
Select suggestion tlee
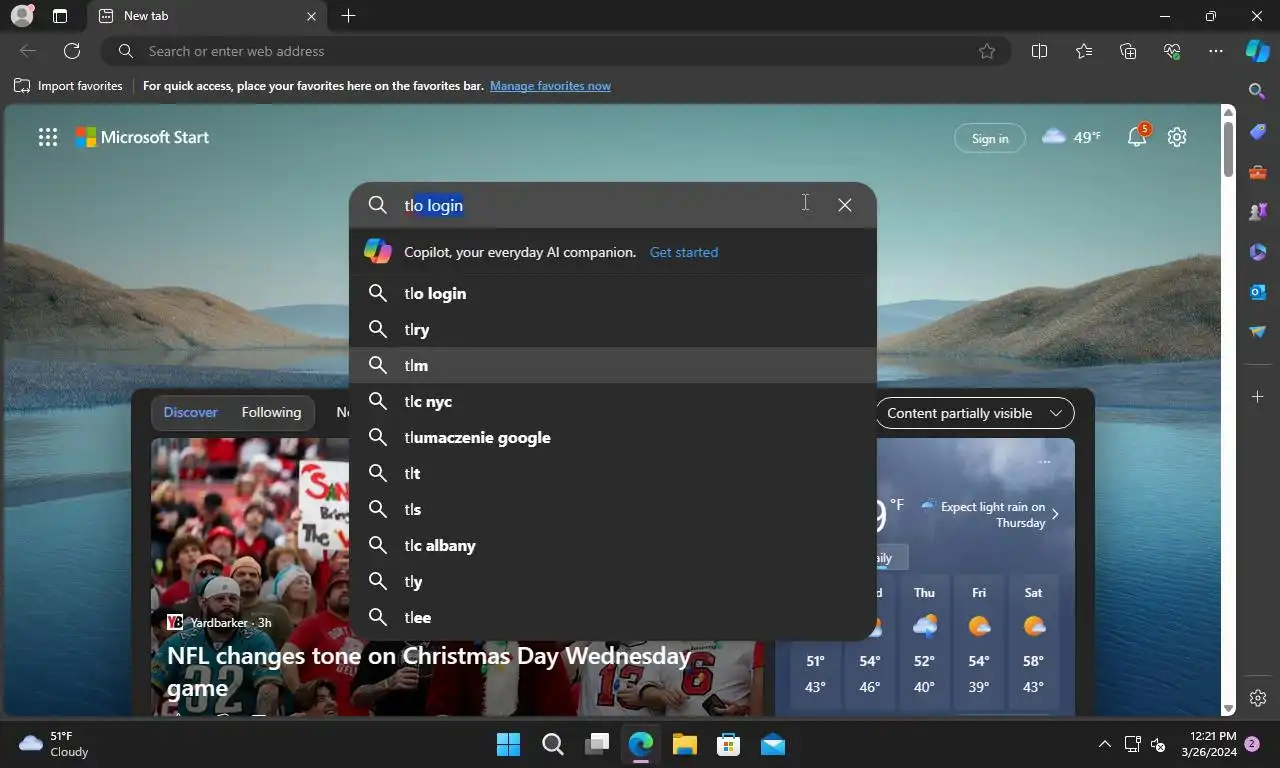[613, 617]
